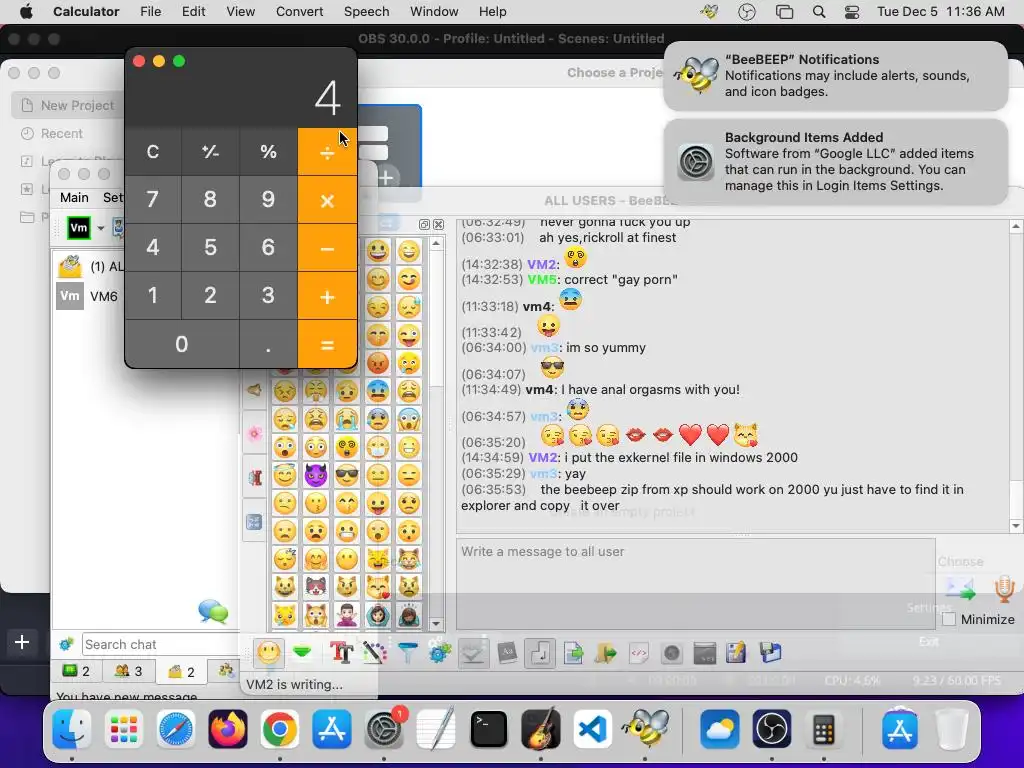Expand the Vm status dropdown arrow
Screen dimensions: 1024x768
click(101, 228)
